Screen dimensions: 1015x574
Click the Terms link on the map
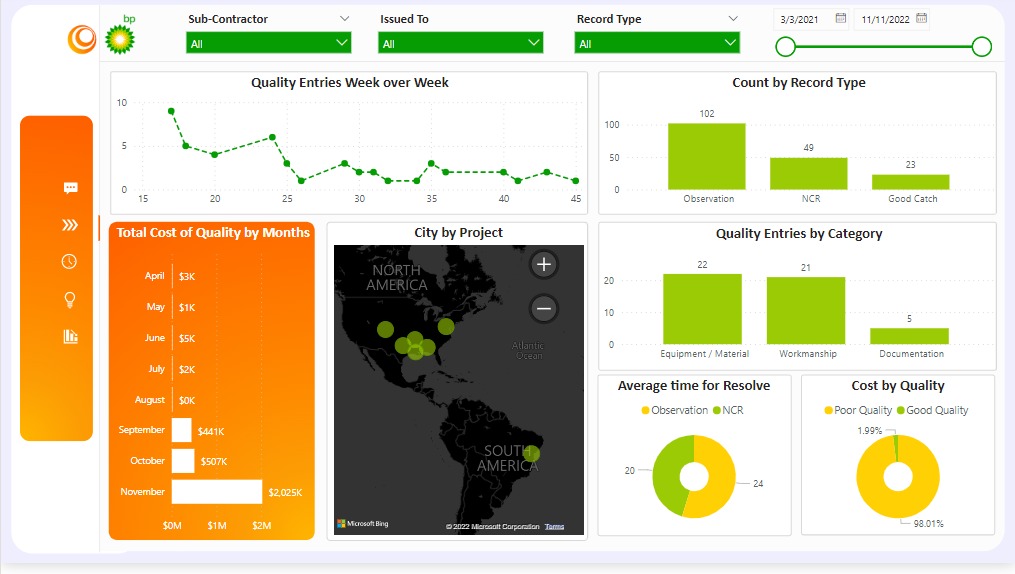554,527
